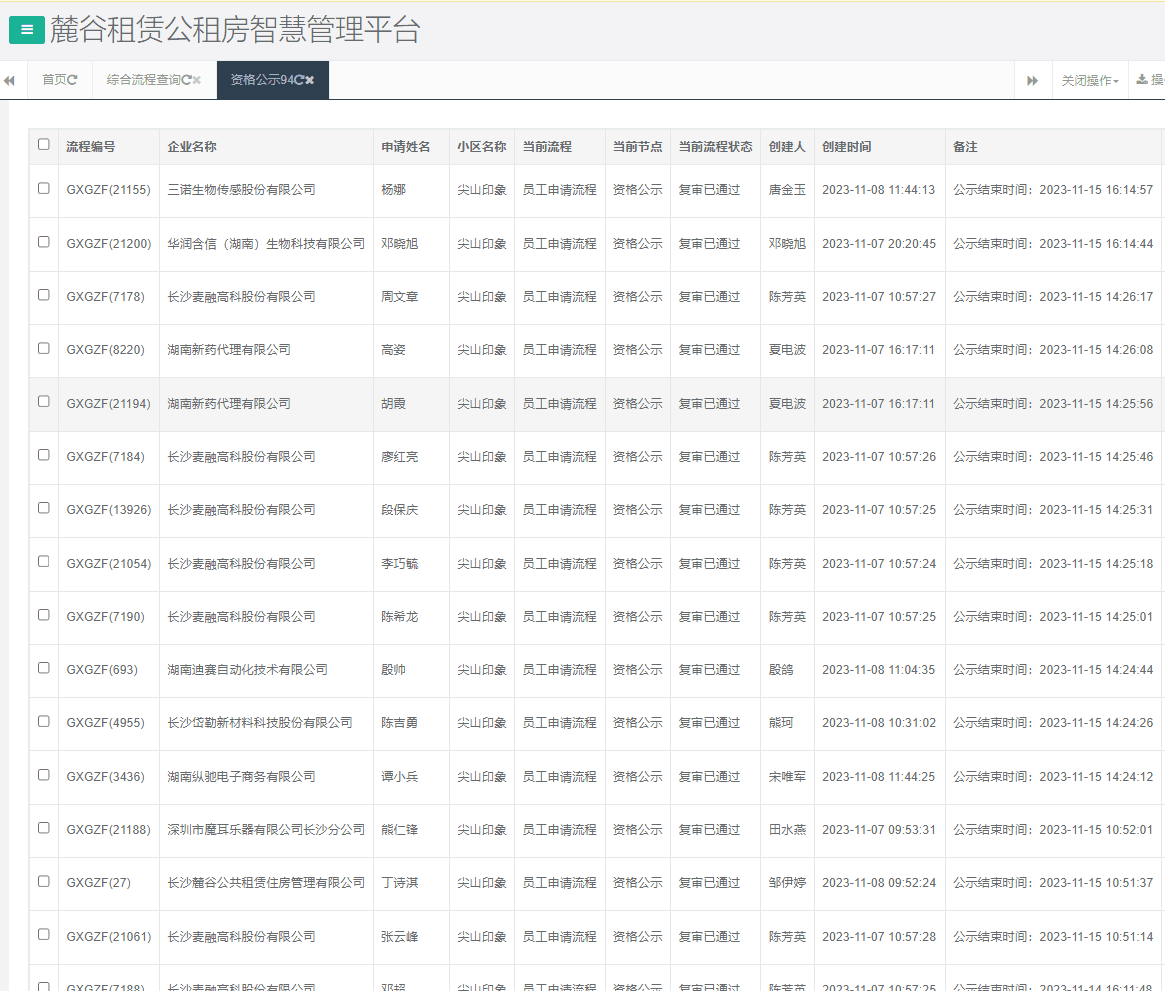This screenshot has width=1165, height=991.
Task: Sort by the 创建时间 column header
Action: [846, 147]
